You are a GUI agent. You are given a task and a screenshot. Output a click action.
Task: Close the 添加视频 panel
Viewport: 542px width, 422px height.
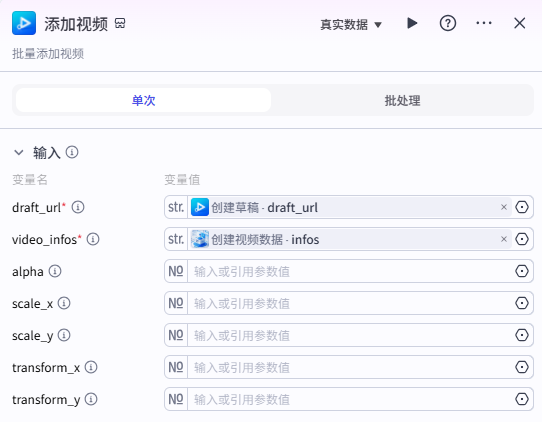pyautogui.click(x=520, y=23)
